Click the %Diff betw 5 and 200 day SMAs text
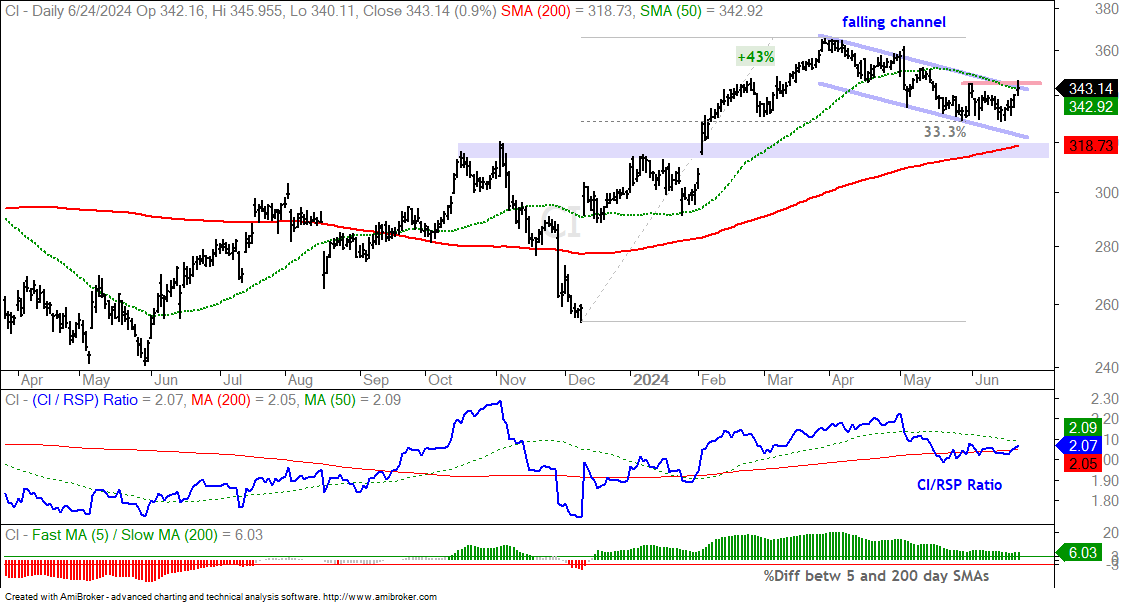The height and width of the screenshot is (602, 1123). pos(876,576)
